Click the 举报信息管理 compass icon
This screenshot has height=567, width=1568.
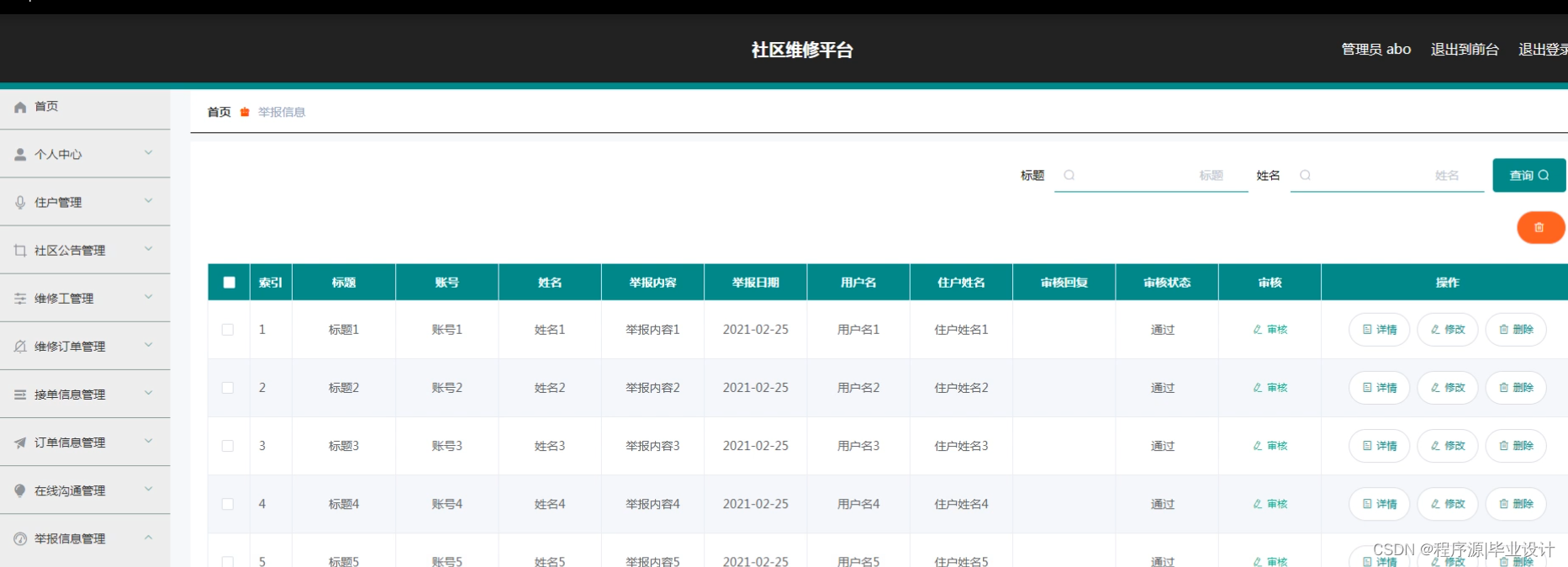[20, 538]
